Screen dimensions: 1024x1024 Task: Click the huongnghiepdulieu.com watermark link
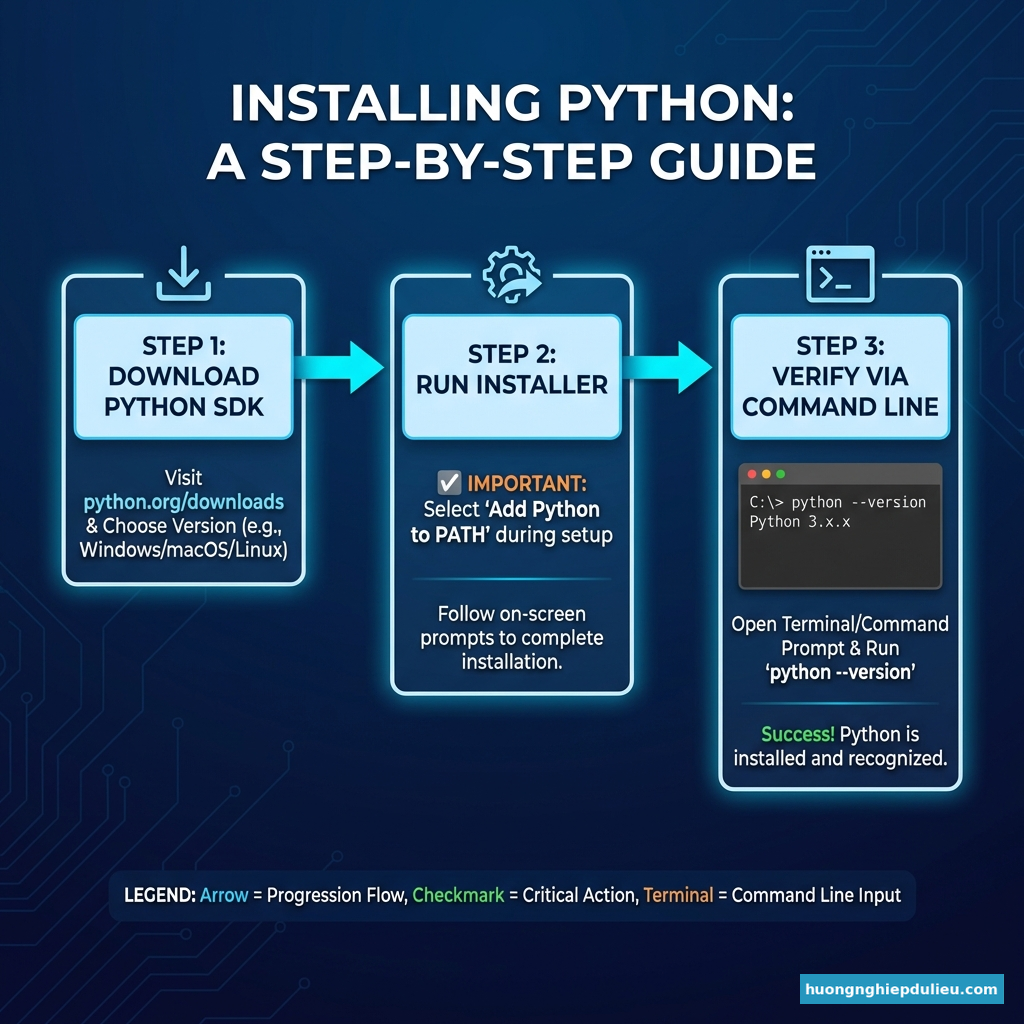point(901,990)
